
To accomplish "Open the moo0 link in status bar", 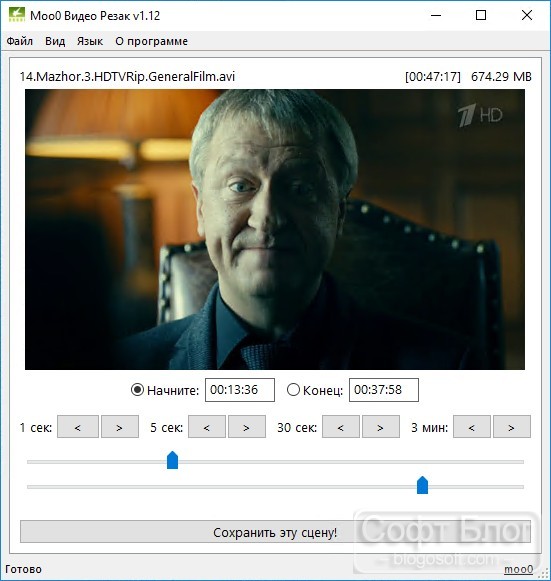I will pyautogui.click(x=518, y=569).
